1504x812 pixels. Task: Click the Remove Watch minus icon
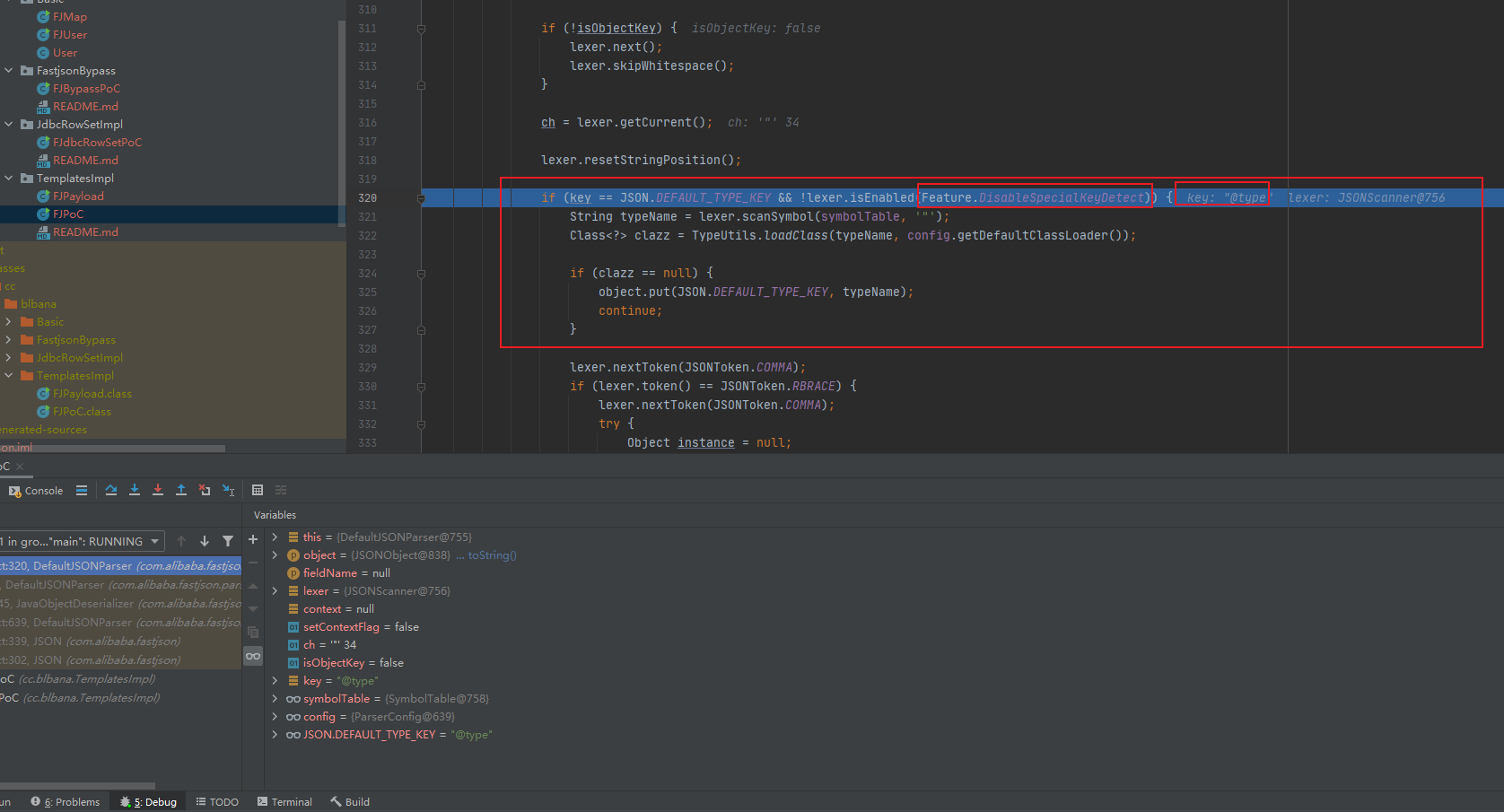(x=253, y=563)
